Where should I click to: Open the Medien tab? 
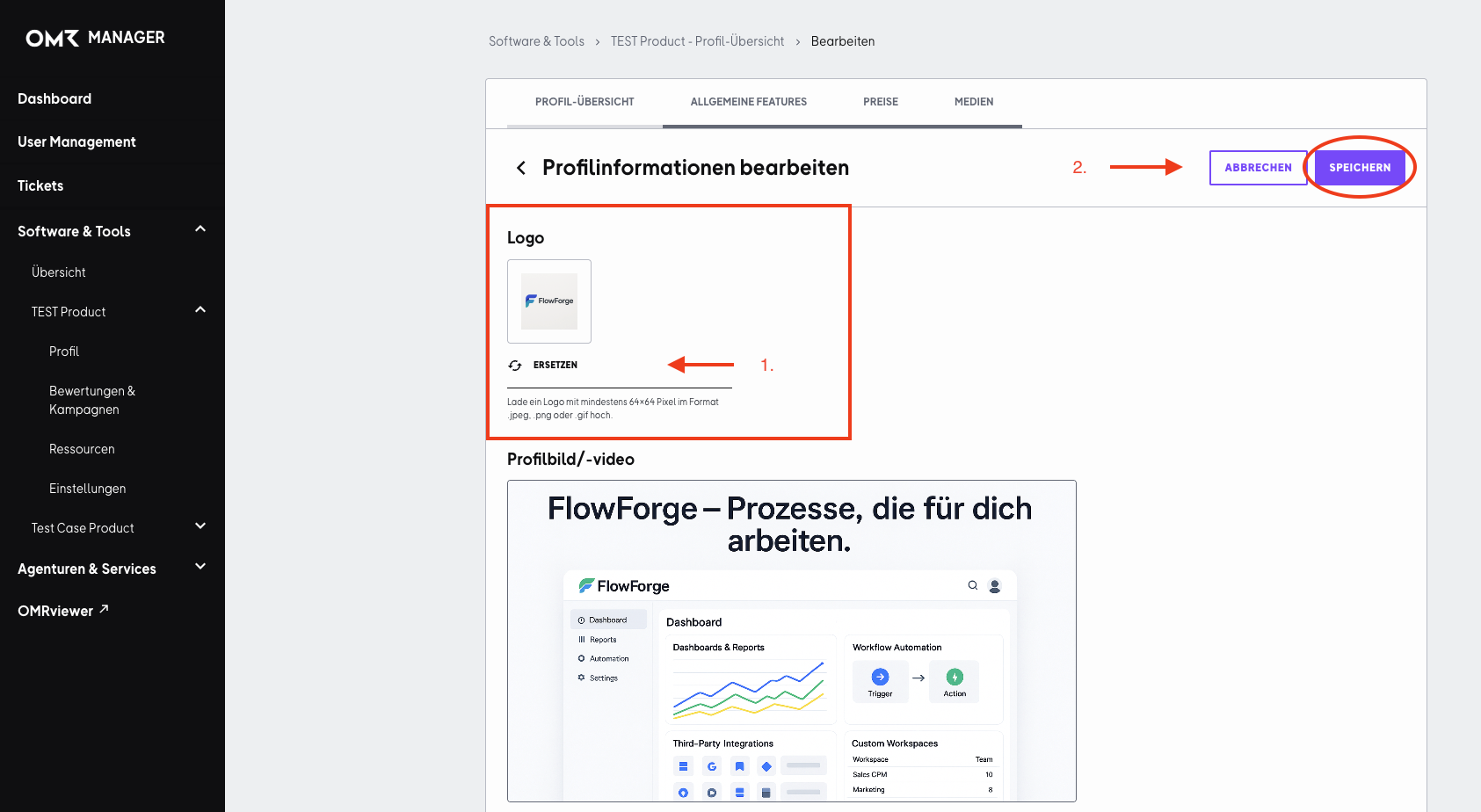coord(974,102)
